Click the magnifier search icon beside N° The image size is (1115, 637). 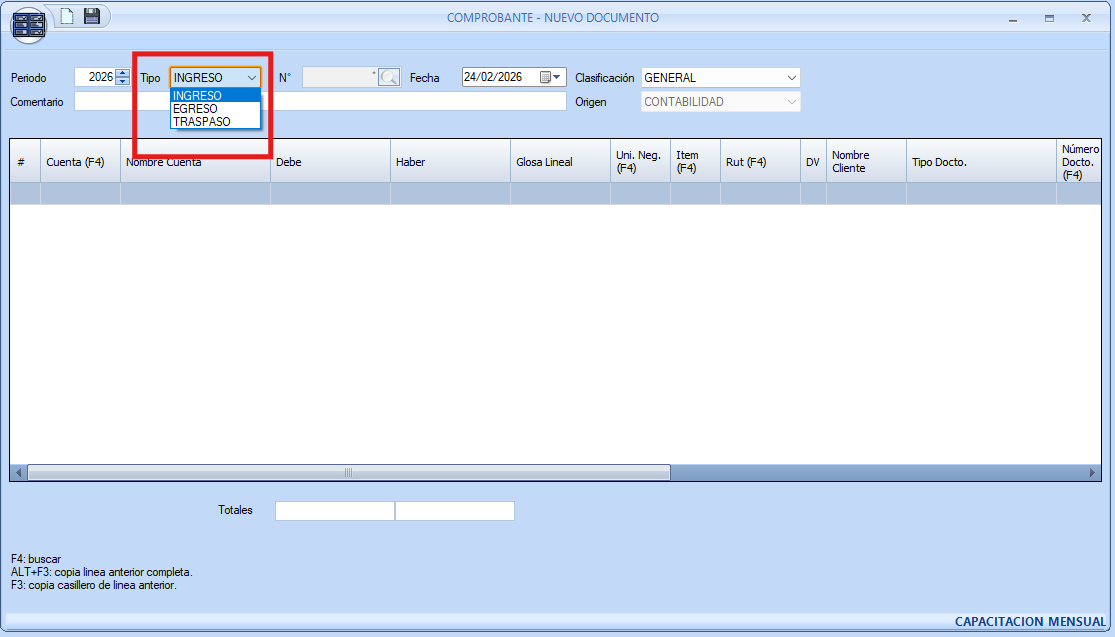pyautogui.click(x=389, y=78)
